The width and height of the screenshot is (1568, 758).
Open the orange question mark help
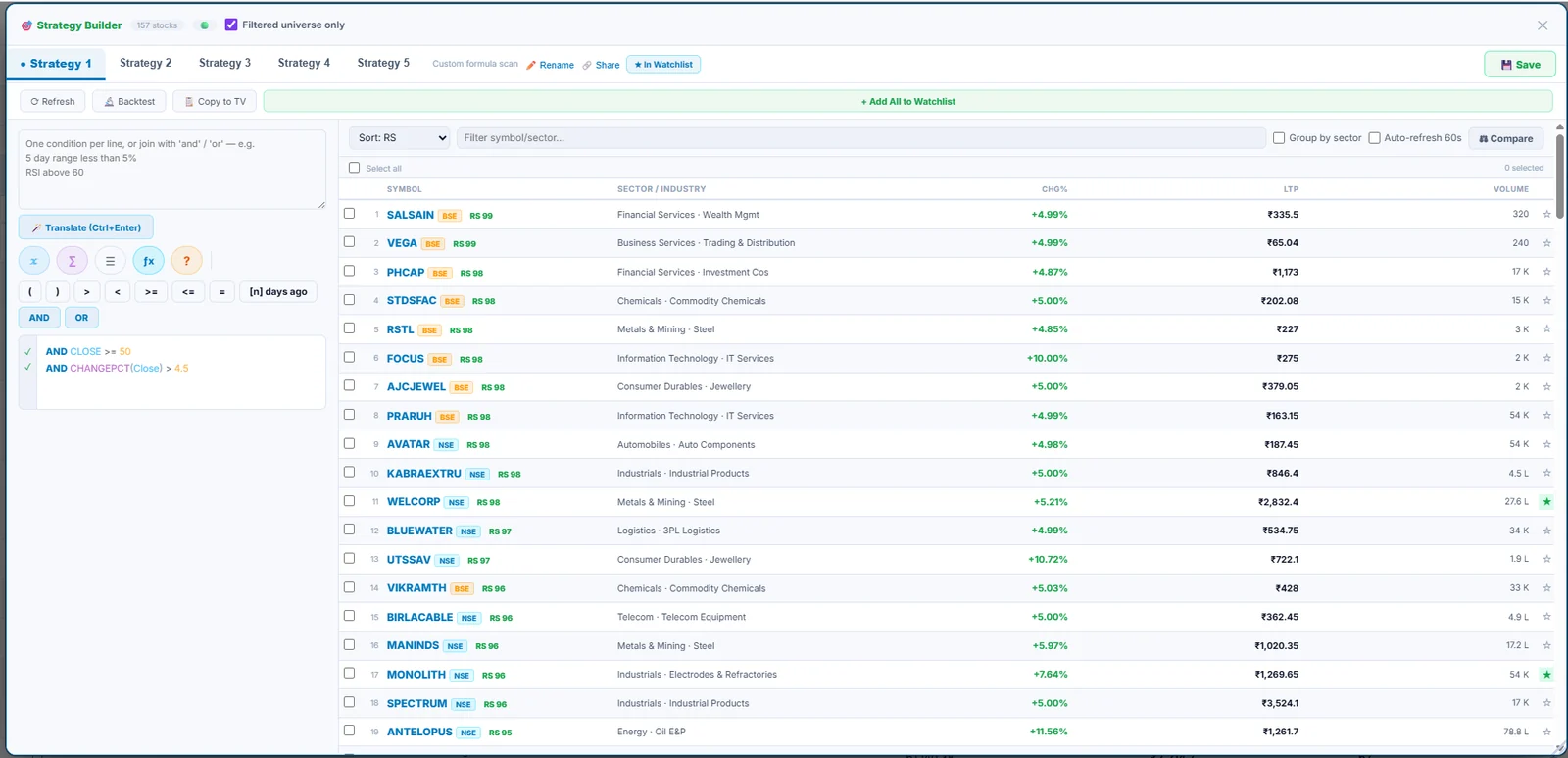pyautogui.click(x=186, y=261)
